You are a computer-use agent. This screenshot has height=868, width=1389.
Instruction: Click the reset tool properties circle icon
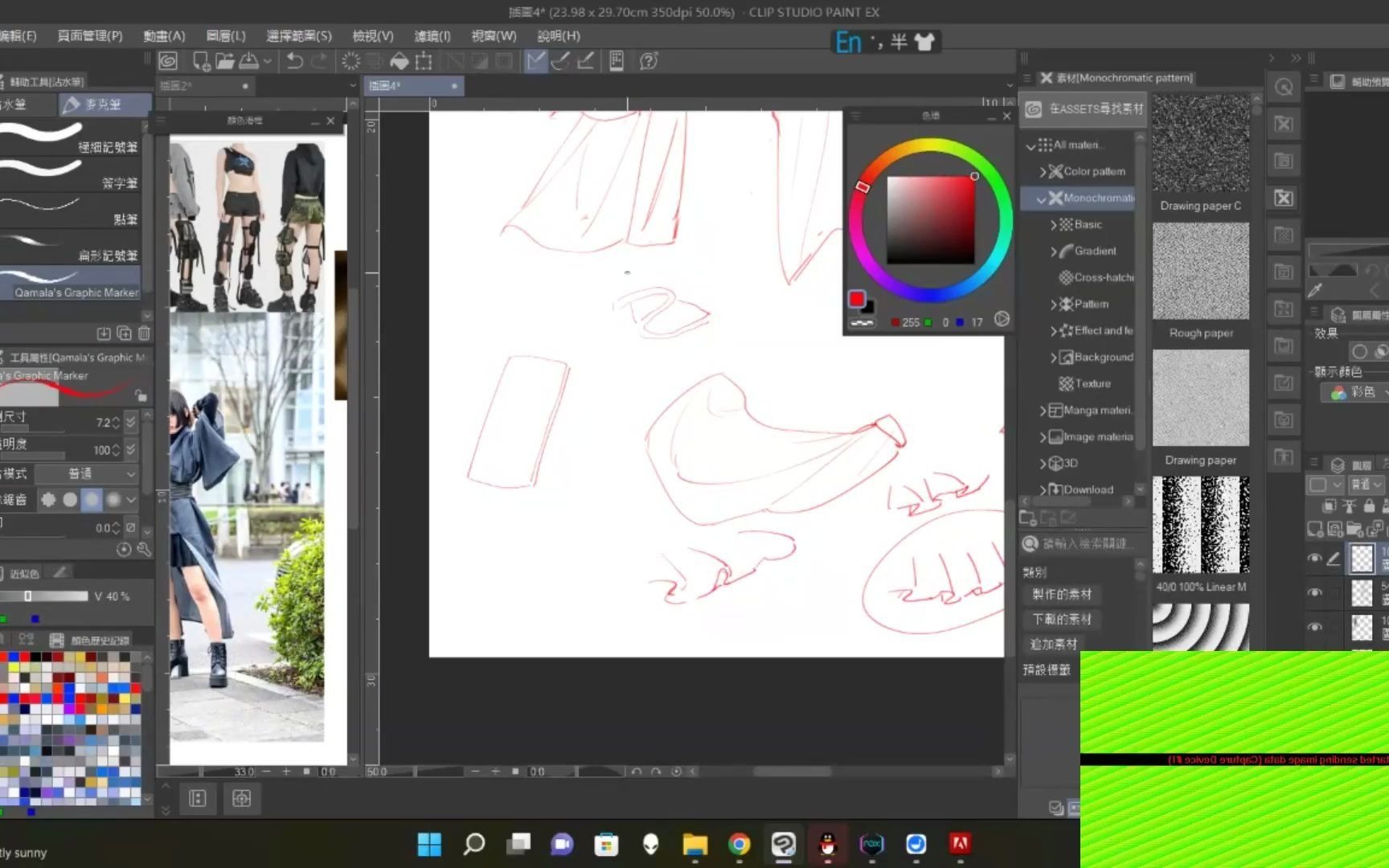(x=124, y=550)
